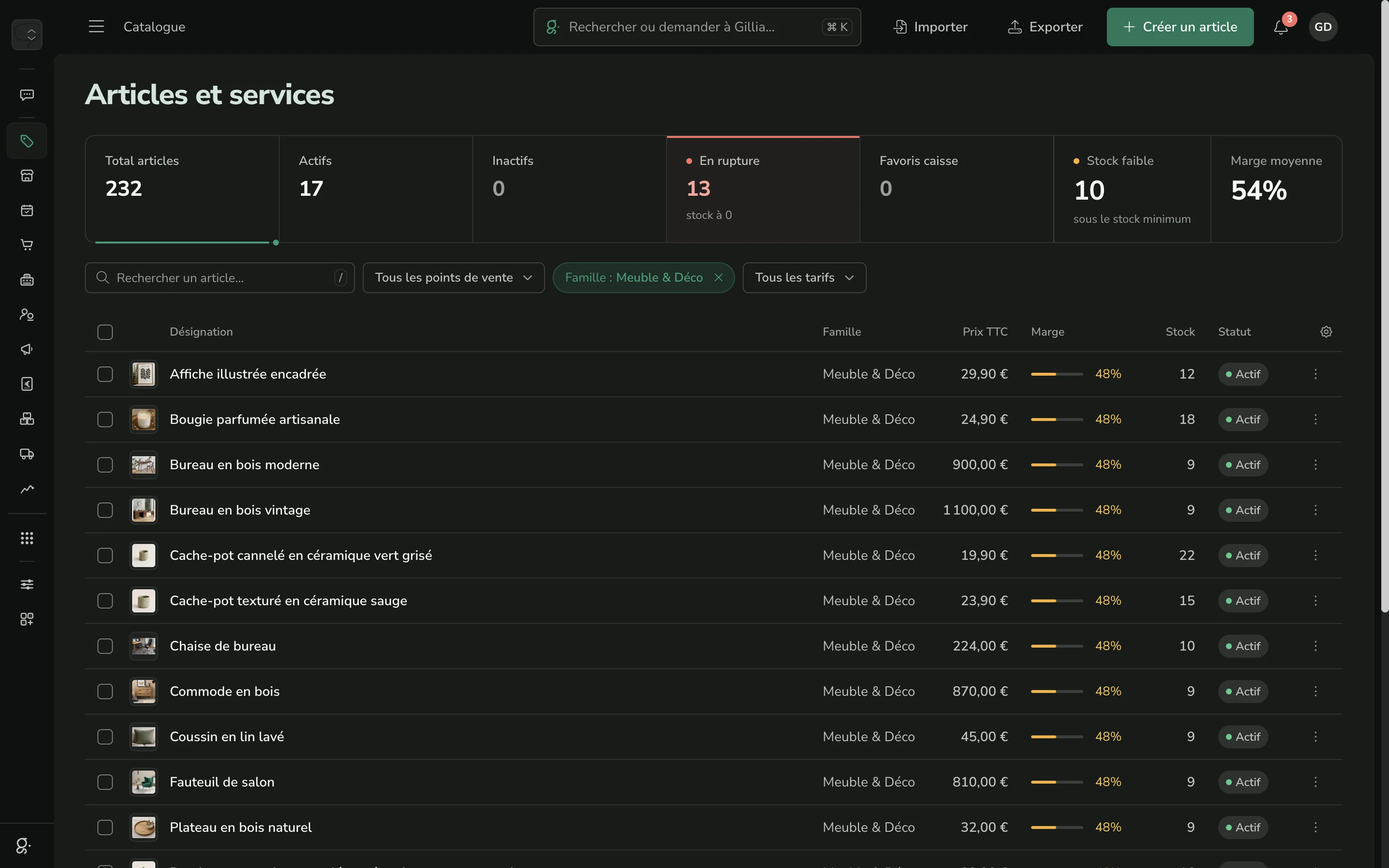
Task: Open the cash register icon in sidebar
Action: click(x=27, y=280)
